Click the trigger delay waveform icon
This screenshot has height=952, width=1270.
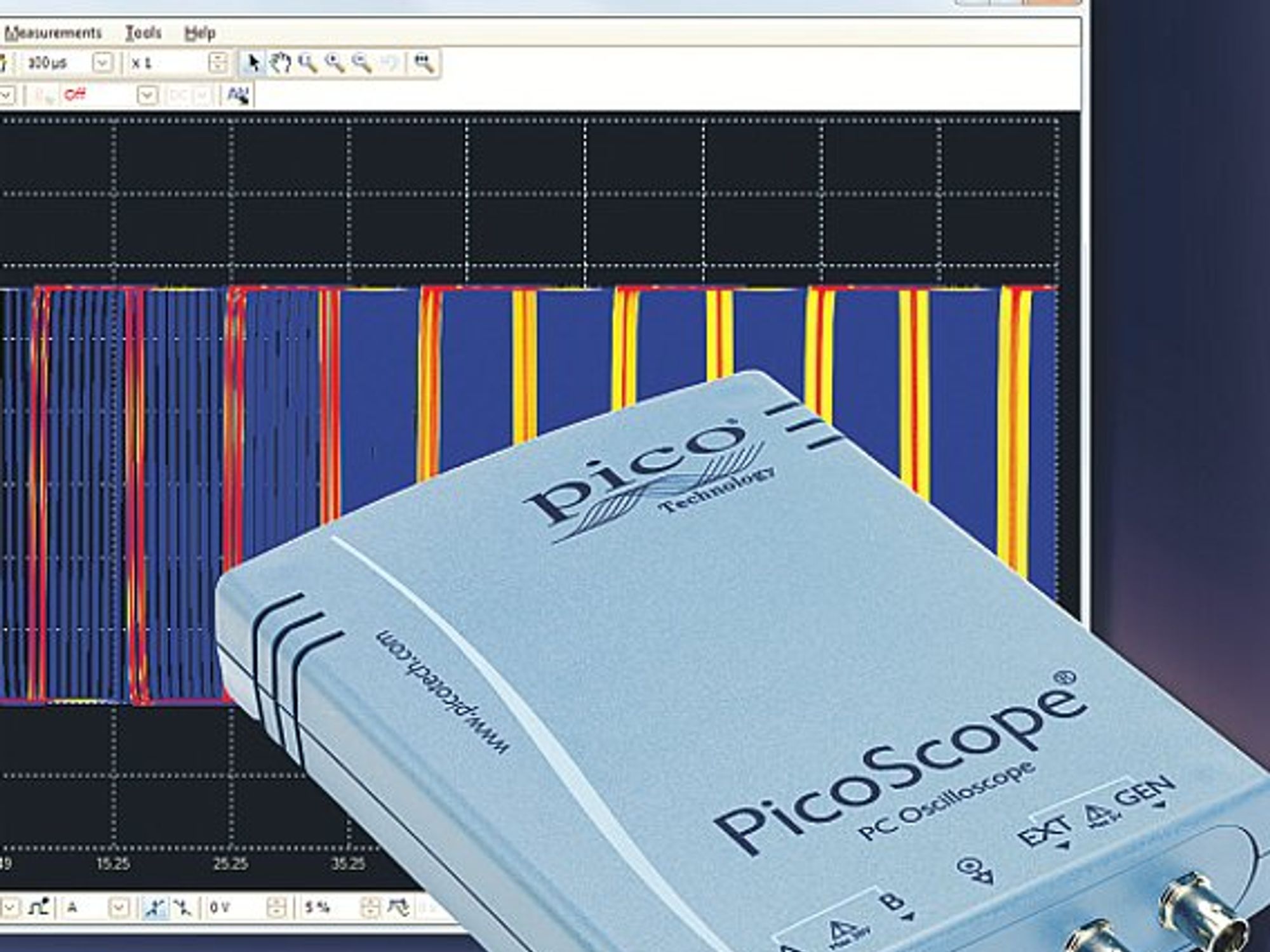[399, 908]
